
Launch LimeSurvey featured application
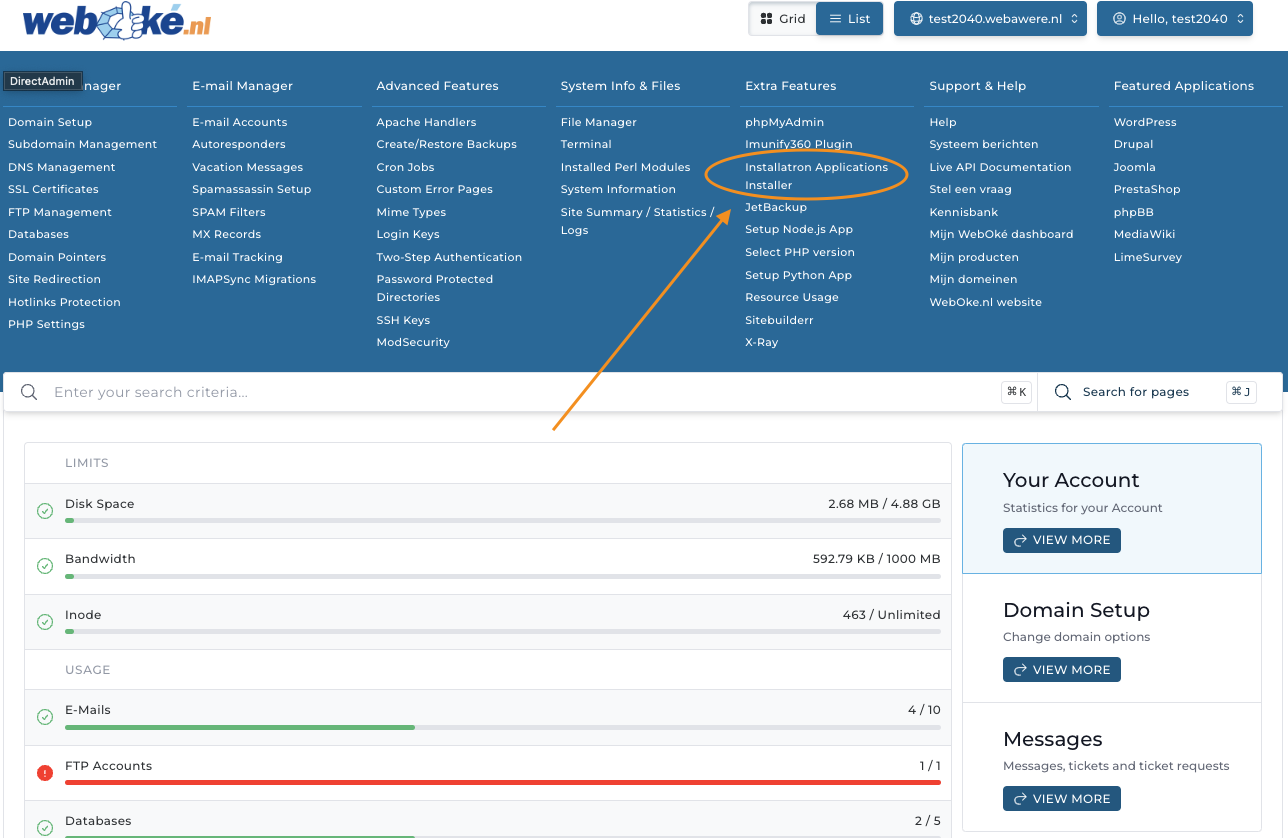pos(1148,257)
